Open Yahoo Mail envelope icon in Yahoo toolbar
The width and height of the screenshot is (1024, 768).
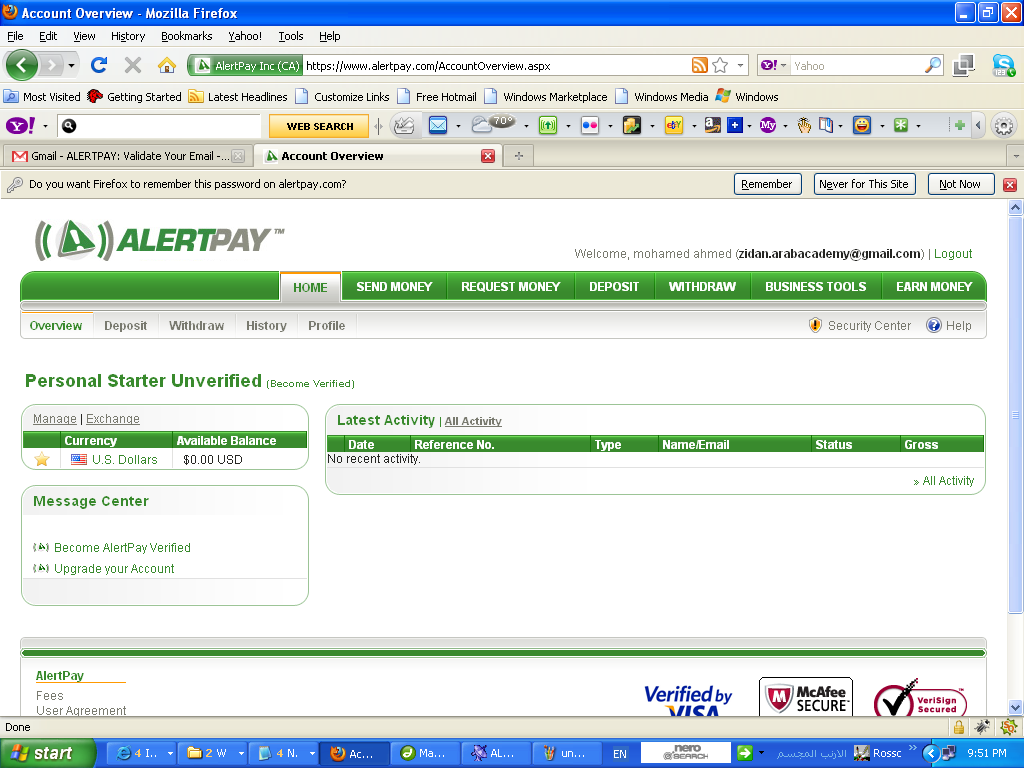coord(438,125)
